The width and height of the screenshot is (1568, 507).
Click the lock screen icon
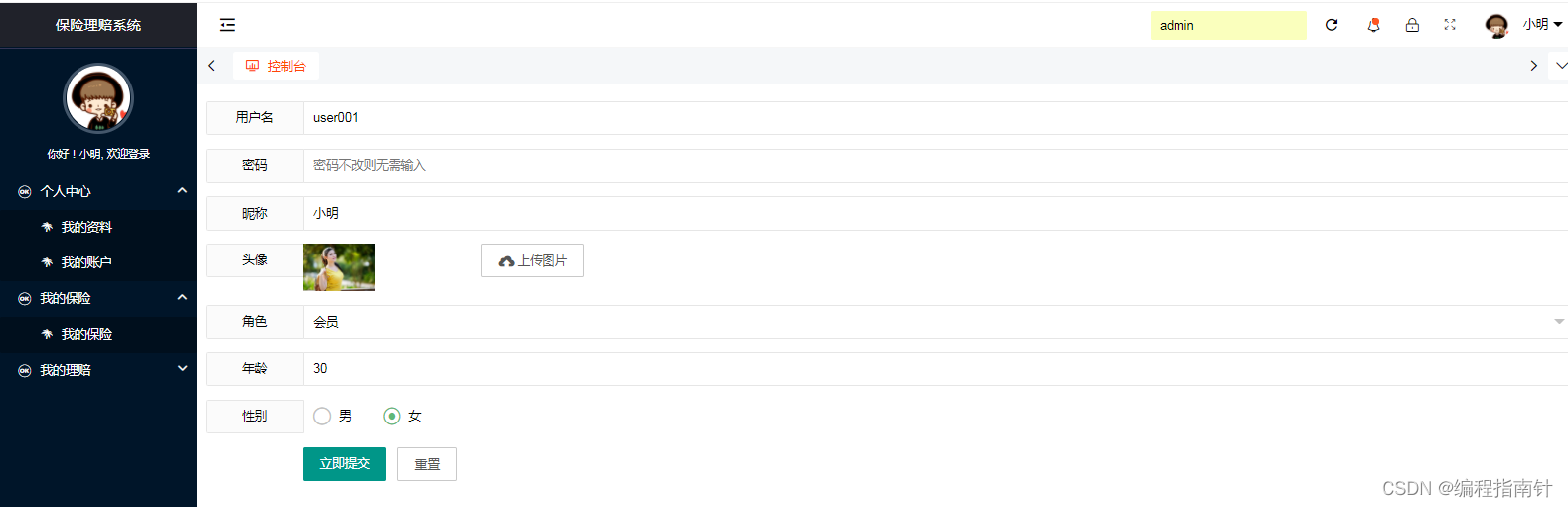[1412, 25]
